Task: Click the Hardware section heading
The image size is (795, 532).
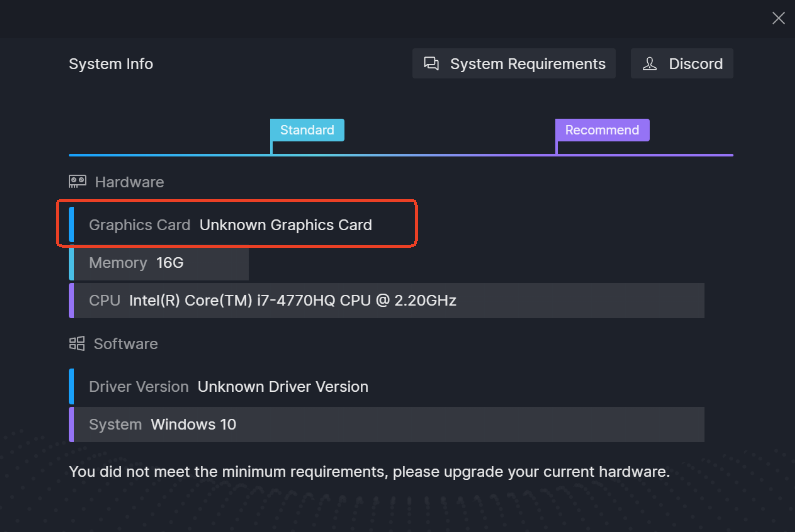Action: pos(129,182)
